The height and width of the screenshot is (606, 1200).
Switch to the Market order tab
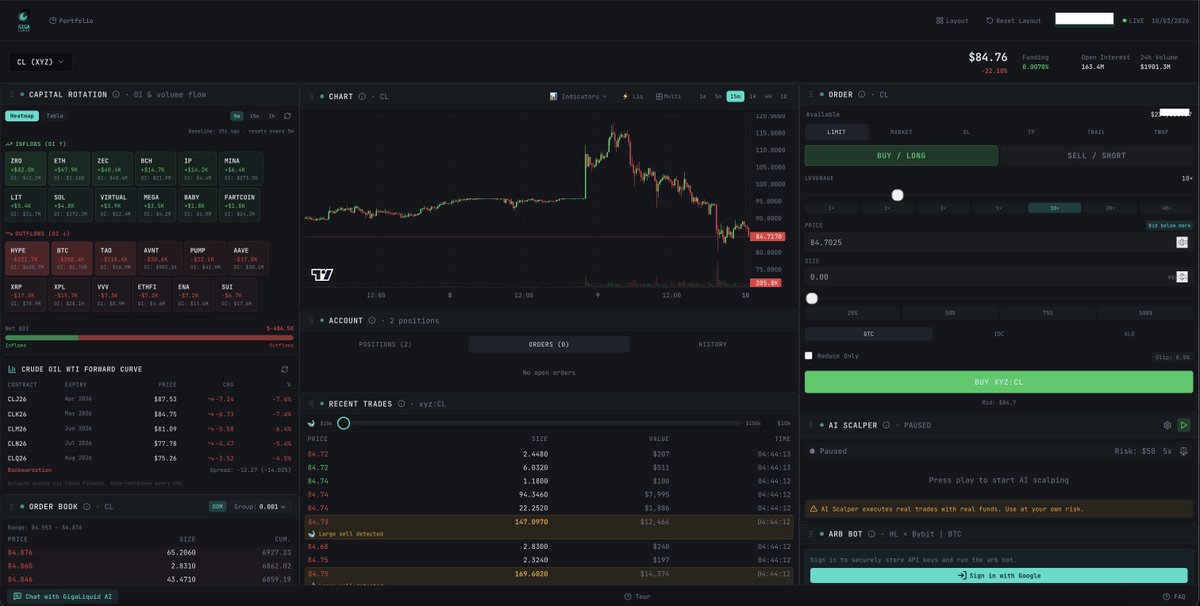coord(901,132)
